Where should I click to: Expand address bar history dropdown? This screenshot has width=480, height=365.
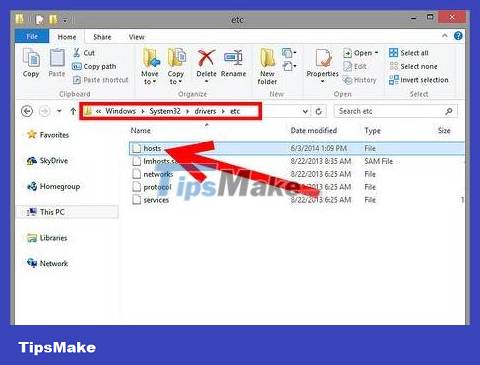pyautogui.click(x=305, y=111)
